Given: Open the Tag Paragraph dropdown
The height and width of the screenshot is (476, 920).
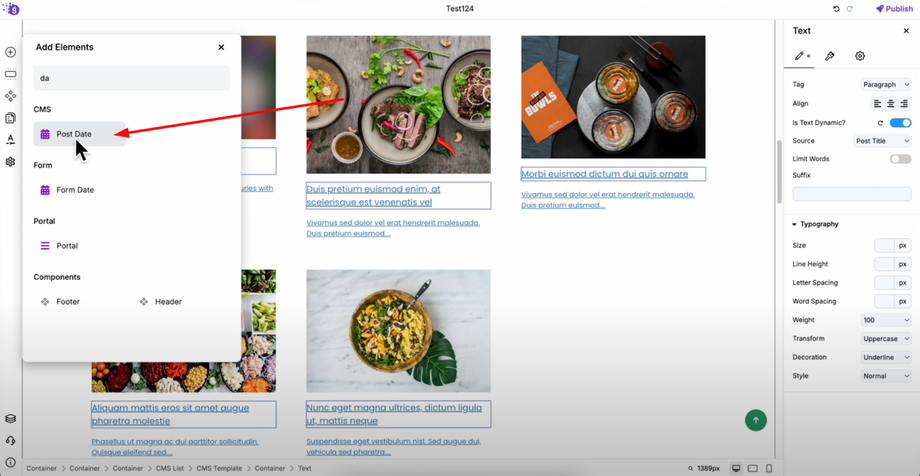Looking at the screenshot, I should tap(886, 85).
